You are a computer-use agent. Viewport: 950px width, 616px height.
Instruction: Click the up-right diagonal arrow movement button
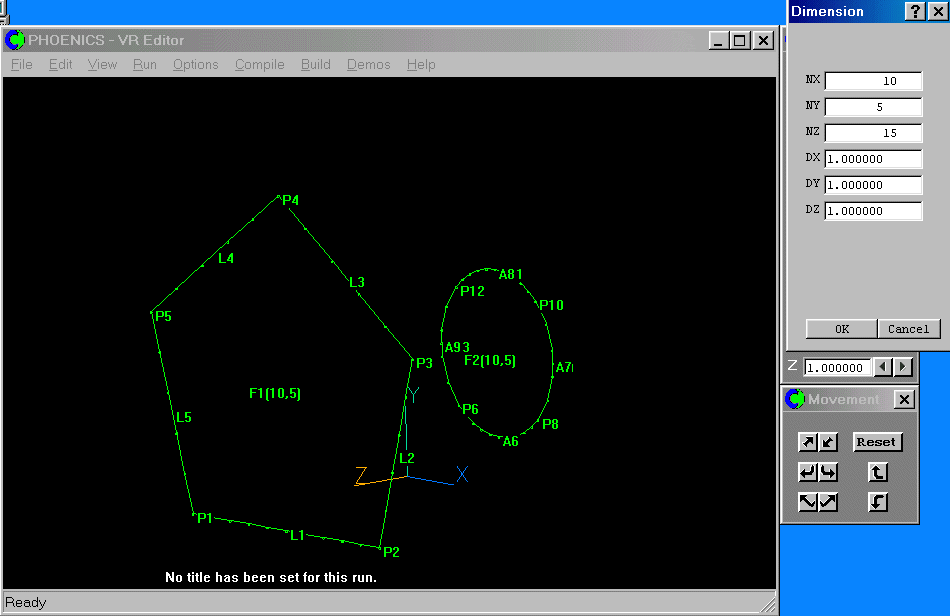[808, 442]
